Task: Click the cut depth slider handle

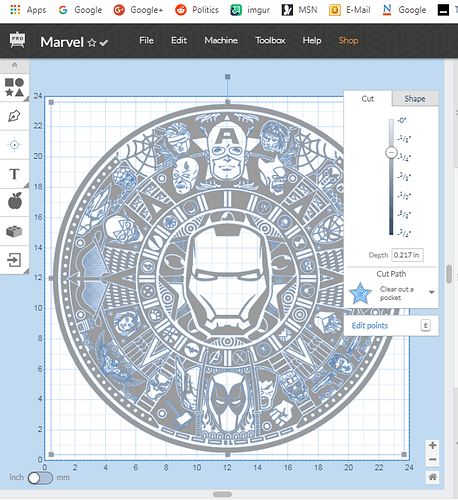Action: click(x=391, y=153)
